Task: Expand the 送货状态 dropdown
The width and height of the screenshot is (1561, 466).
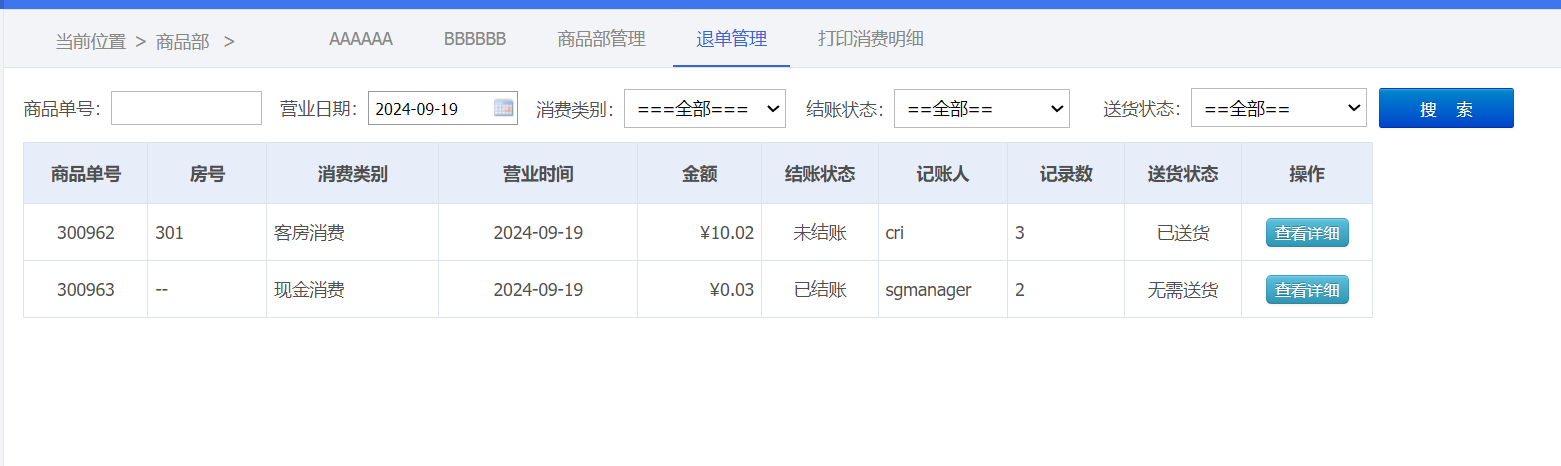Action: click(1279, 108)
